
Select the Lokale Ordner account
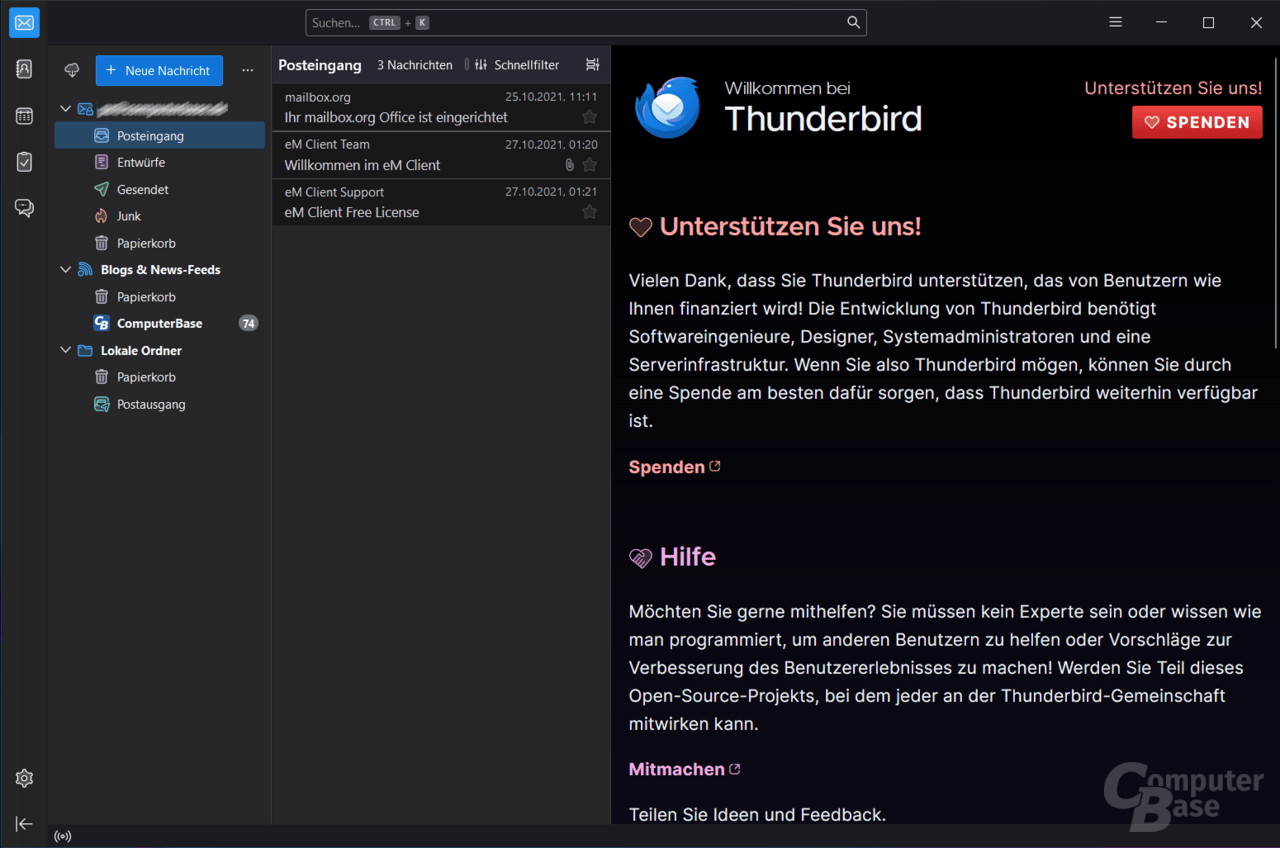pyautogui.click(x=160, y=351)
